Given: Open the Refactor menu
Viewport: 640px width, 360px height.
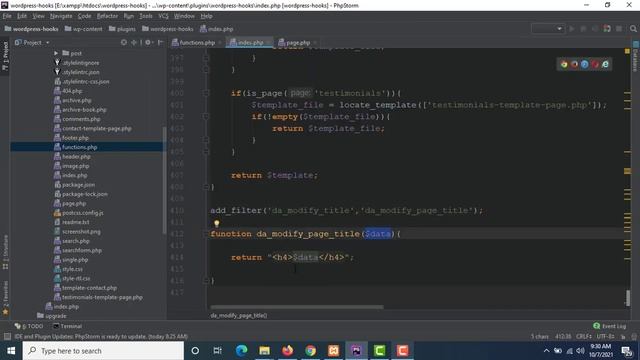Looking at the screenshot, I should point(107,16).
